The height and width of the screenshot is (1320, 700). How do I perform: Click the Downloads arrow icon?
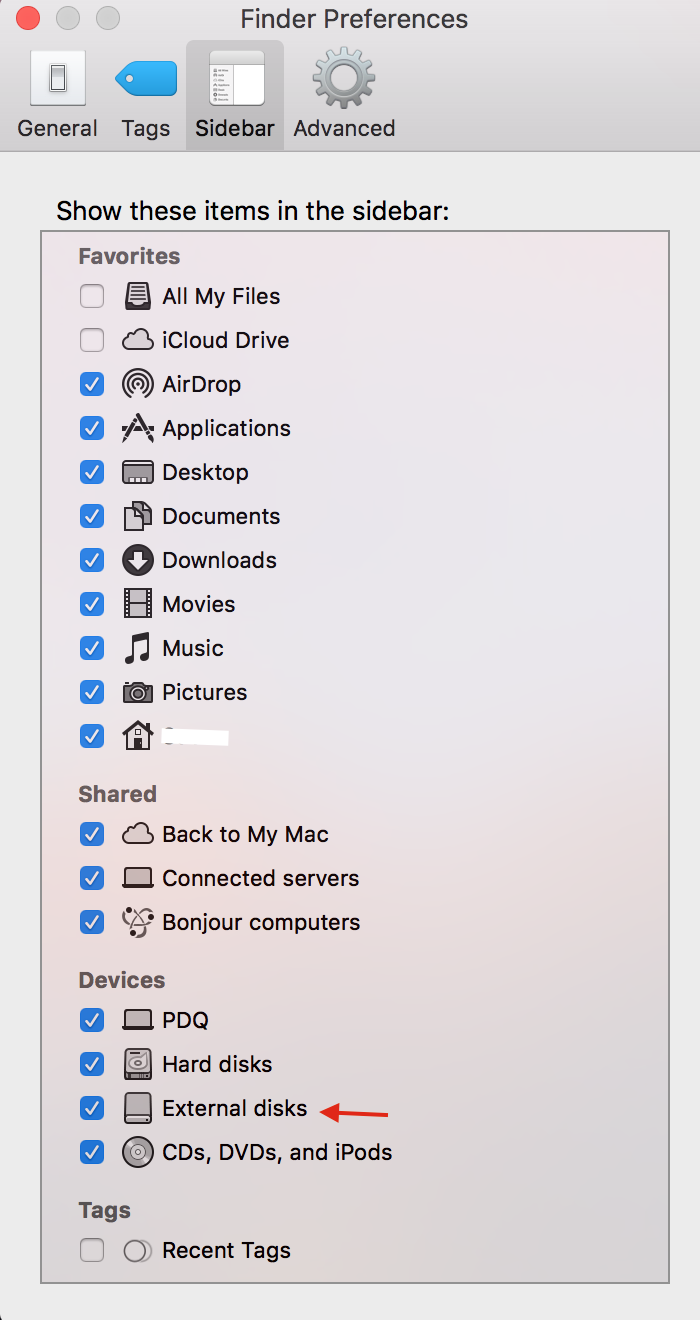tap(138, 560)
